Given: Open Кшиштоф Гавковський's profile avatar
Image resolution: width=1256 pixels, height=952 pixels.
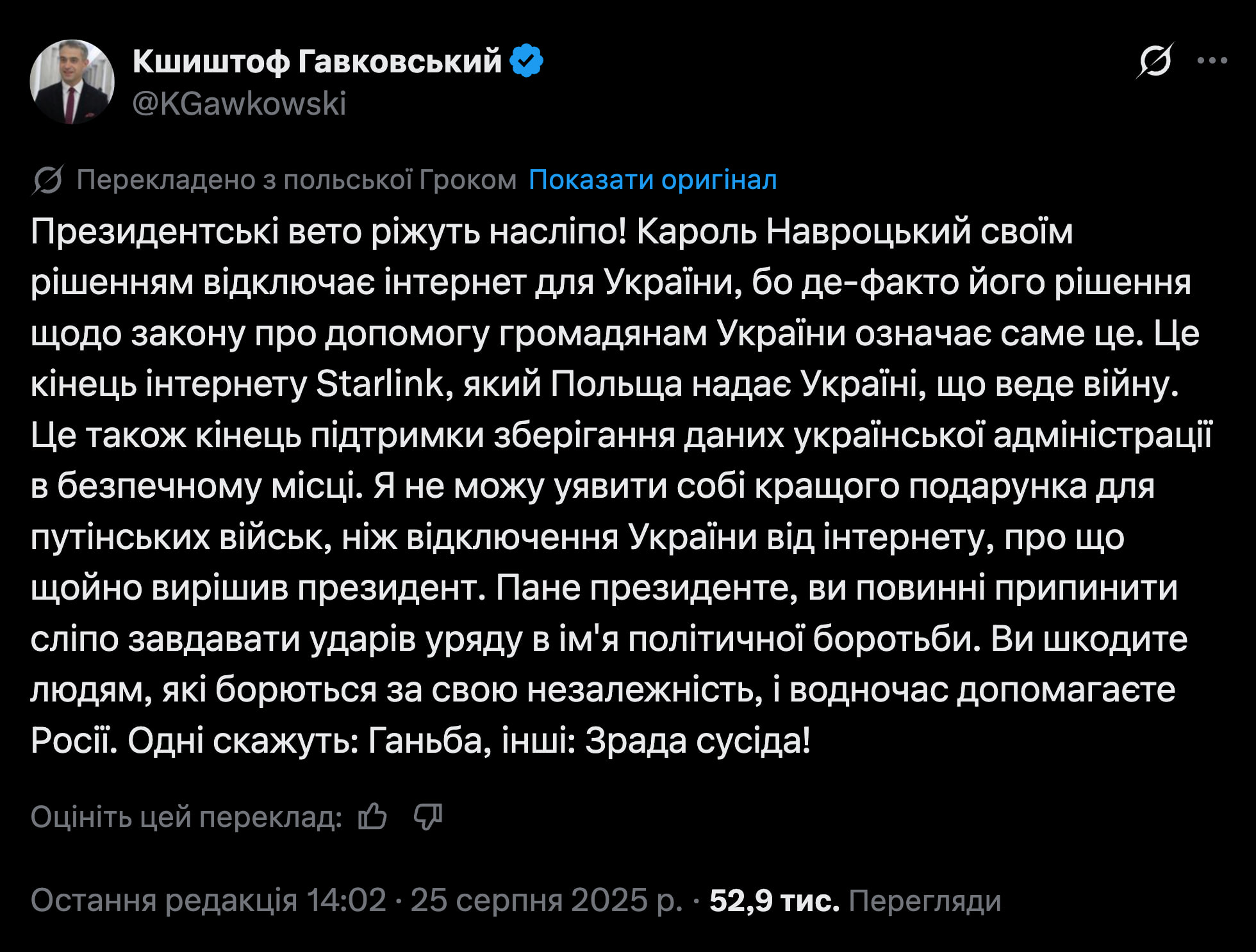Looking at the screenshot, I should click(x=72, y=81).
